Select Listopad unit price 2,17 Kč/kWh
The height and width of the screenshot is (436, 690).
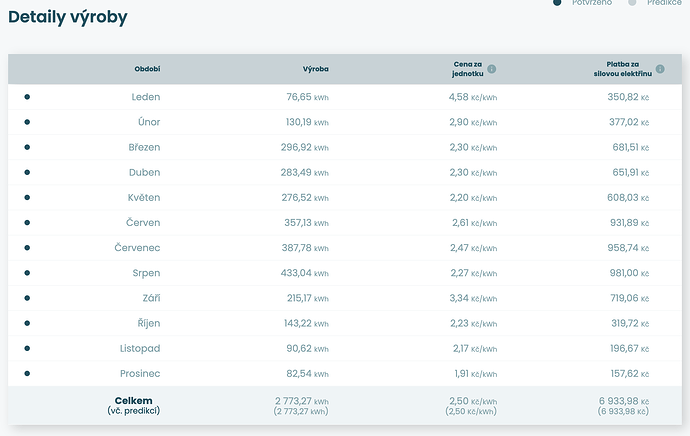(x=473, y=348)
